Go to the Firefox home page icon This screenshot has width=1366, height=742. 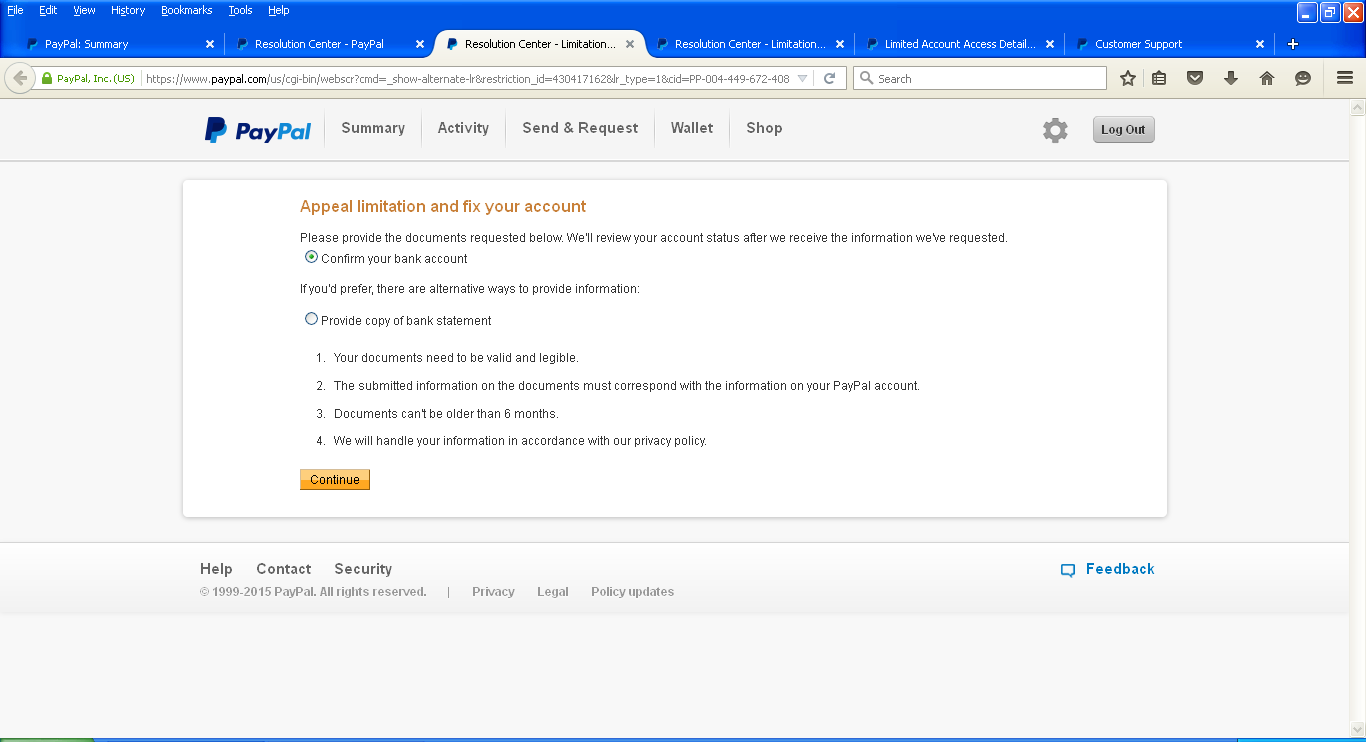tap(1267, 78)
